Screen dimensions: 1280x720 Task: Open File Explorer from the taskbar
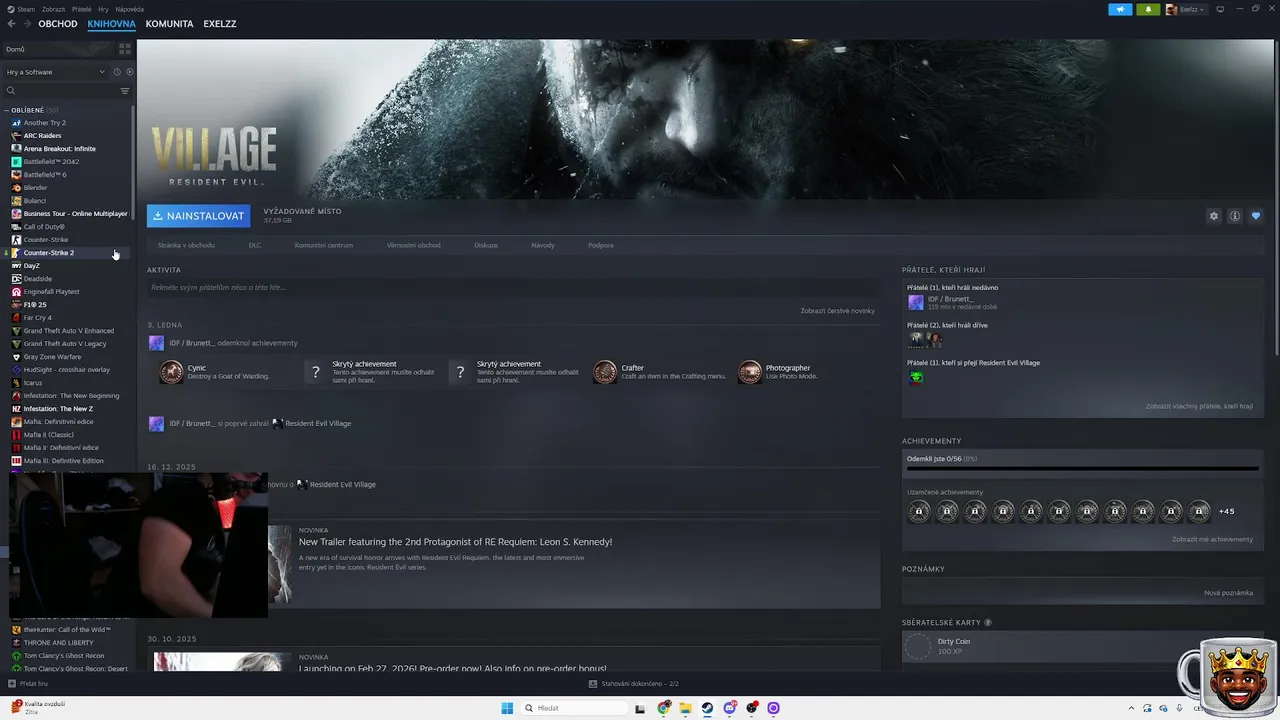pos(685,708)
